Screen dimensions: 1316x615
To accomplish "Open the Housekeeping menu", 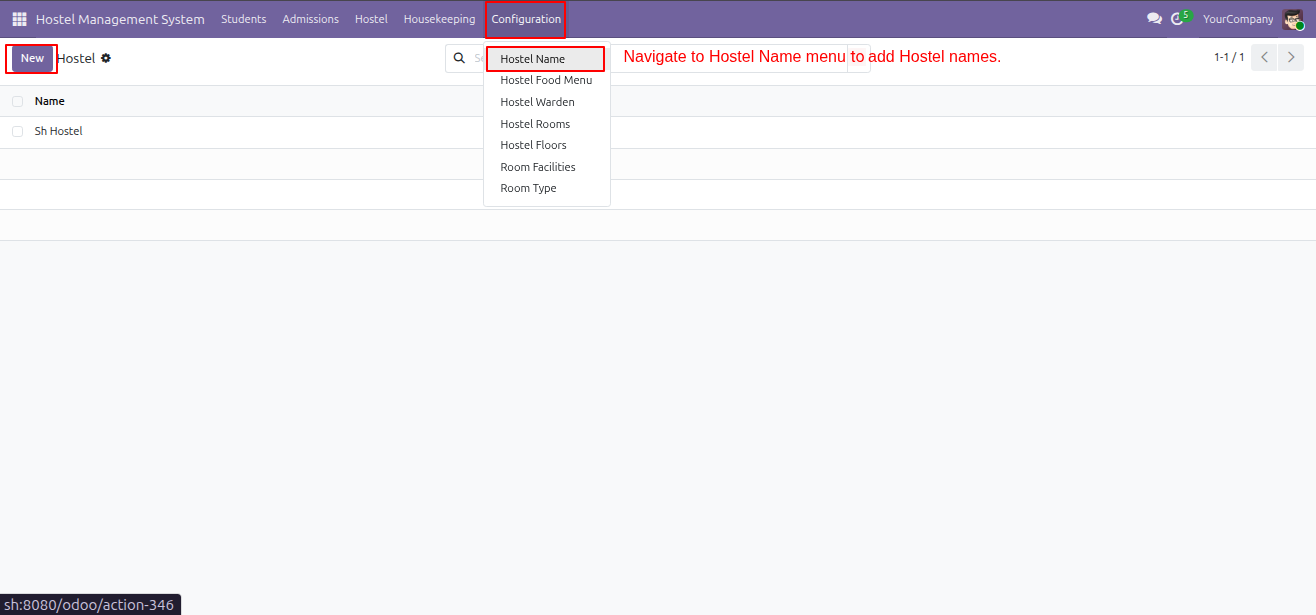I will 439,19.
